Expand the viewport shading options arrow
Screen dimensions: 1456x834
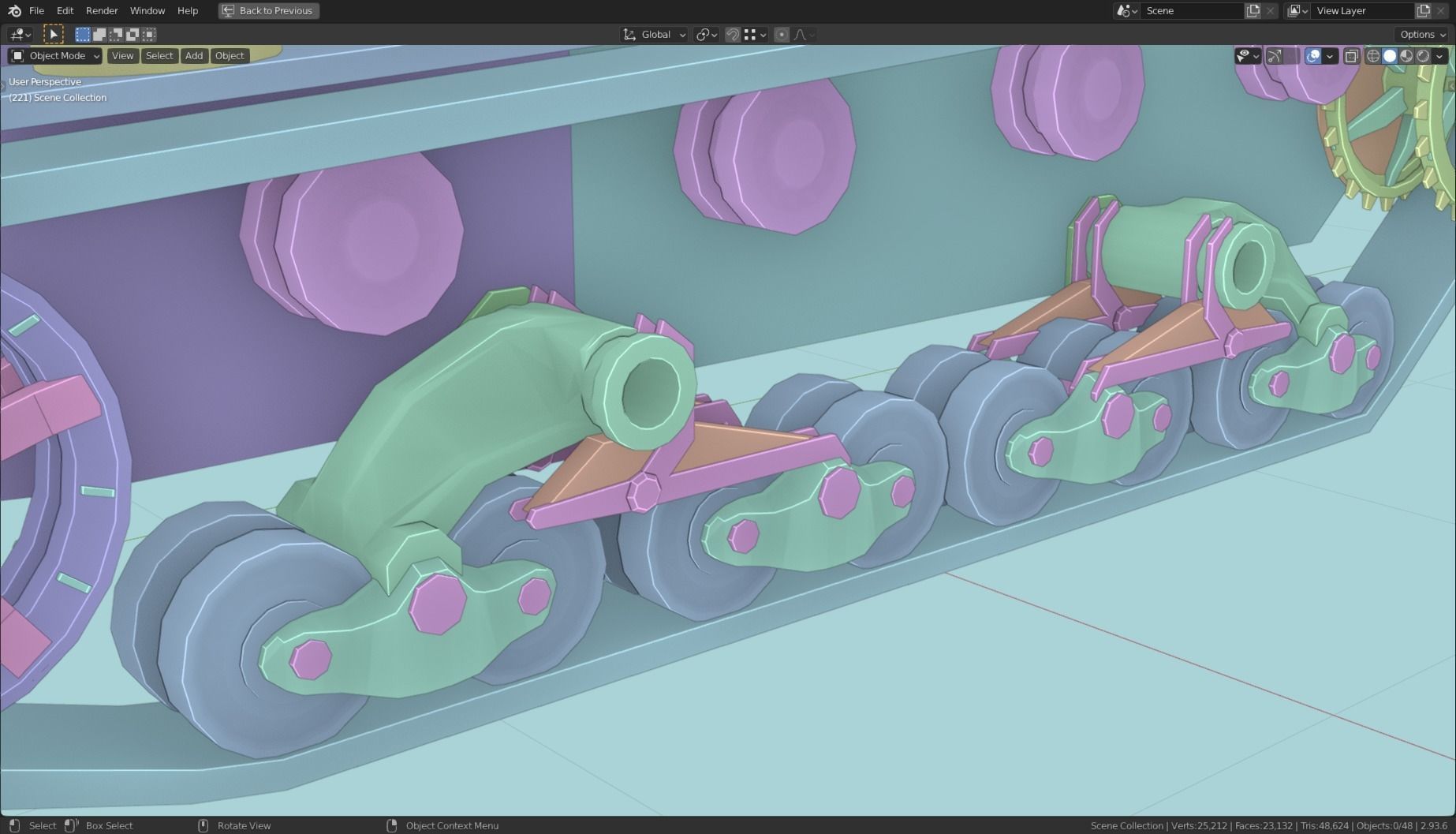[1439, 55]
